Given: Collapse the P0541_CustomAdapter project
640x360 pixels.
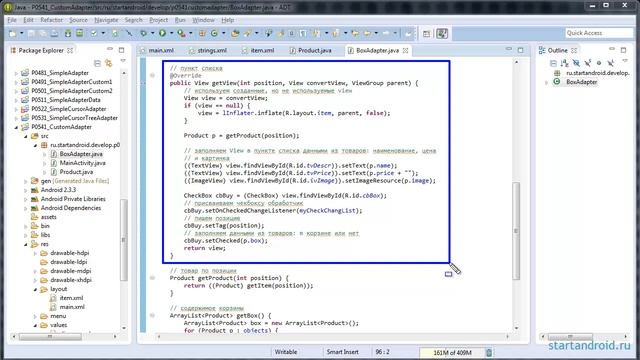Looking at the screenshot, I should (x=16, y=127).
